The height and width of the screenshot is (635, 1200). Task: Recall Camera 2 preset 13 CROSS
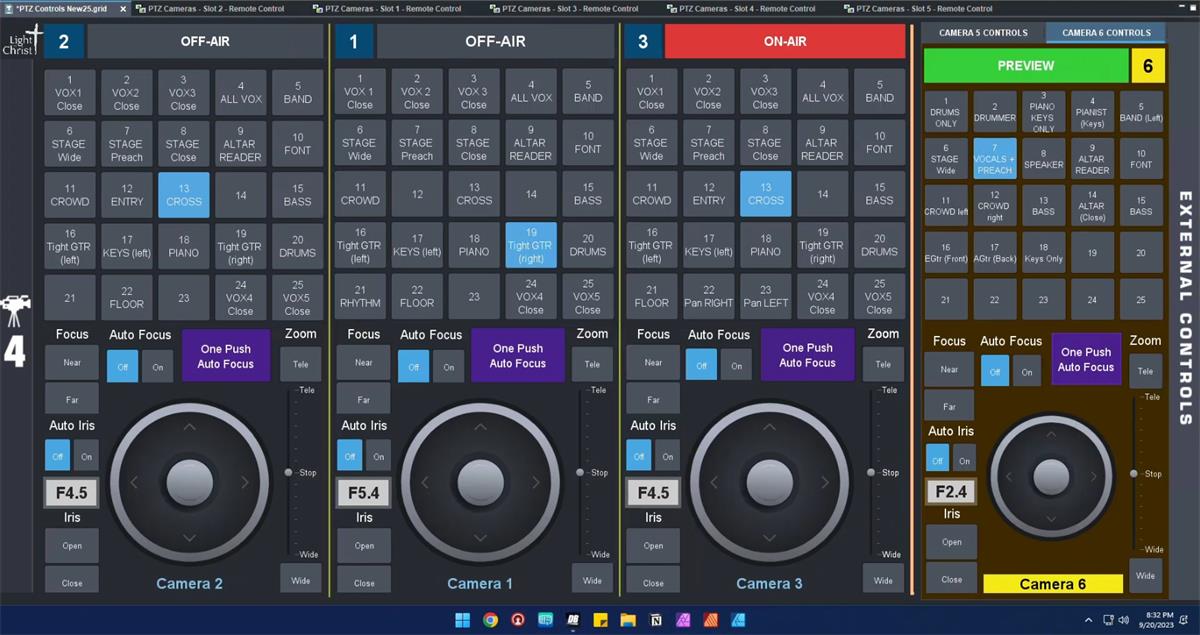[x=184, y=194]
